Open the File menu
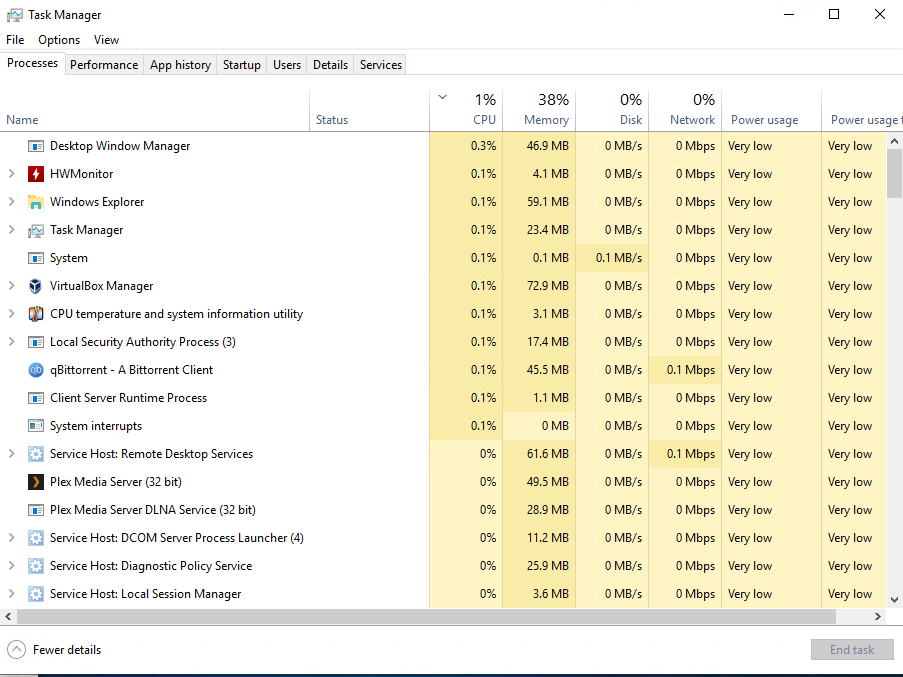Image resolution: width=903 pixels, height=677 pixels. [x=15, y=40]
